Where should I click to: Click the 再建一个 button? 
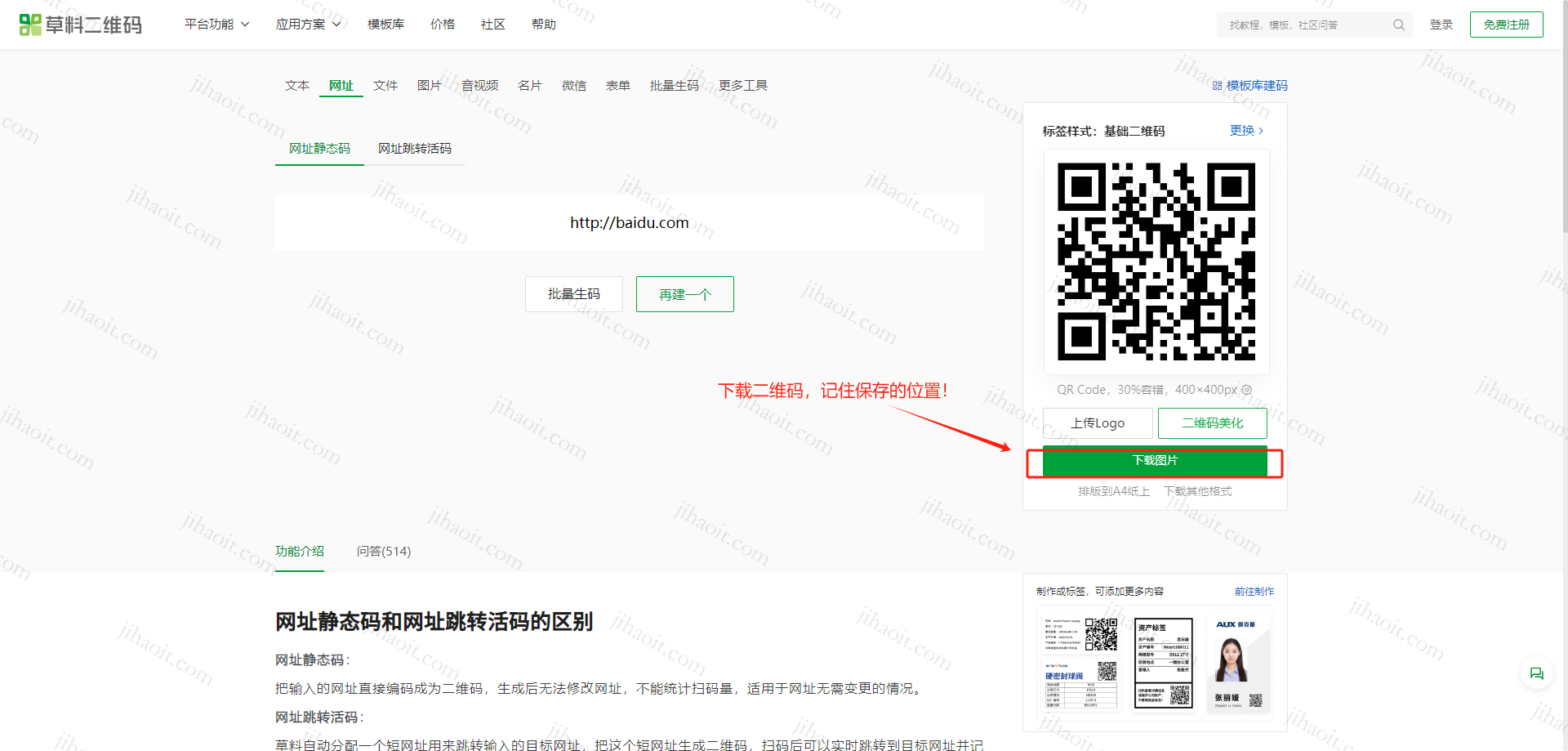pyautogui.click(x=685, y=294)
